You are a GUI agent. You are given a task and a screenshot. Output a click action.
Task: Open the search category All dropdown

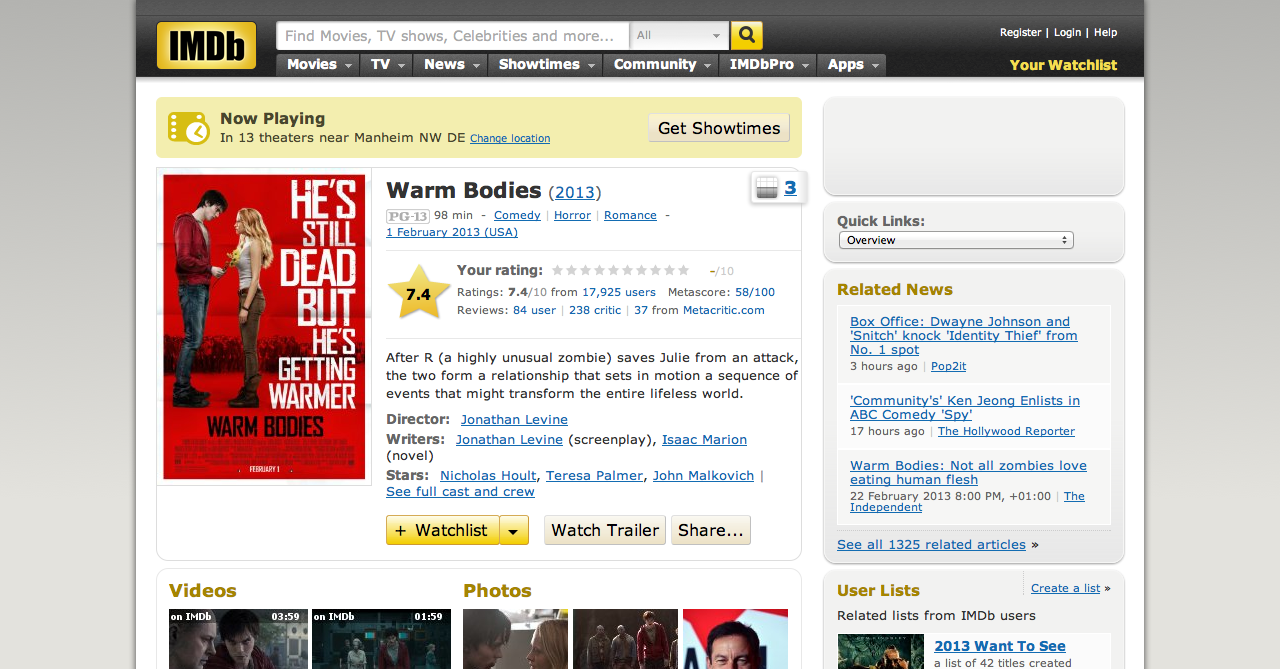pos(679,36)
